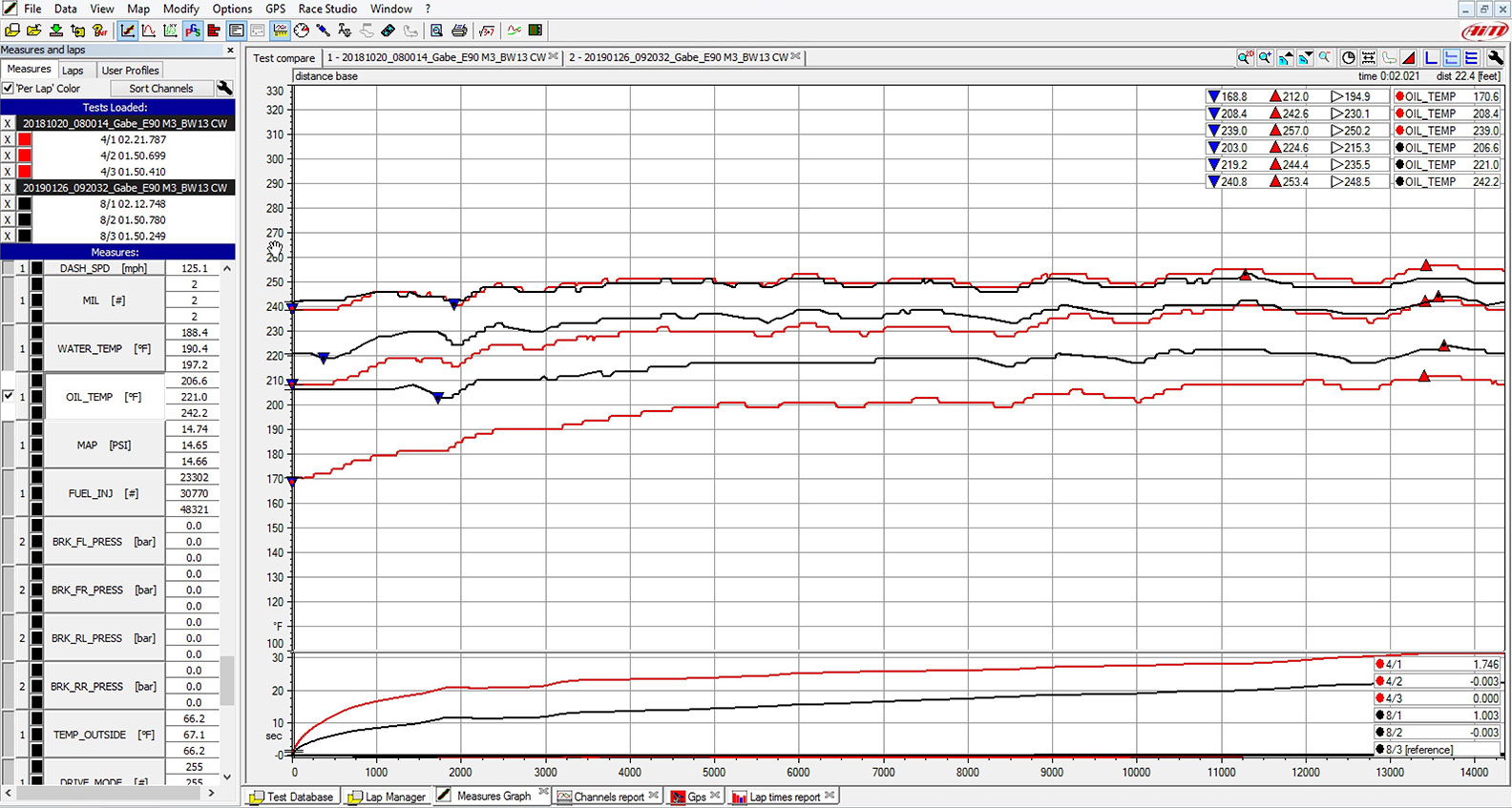Click the XY Plot toolbar icon

(170, 31)
